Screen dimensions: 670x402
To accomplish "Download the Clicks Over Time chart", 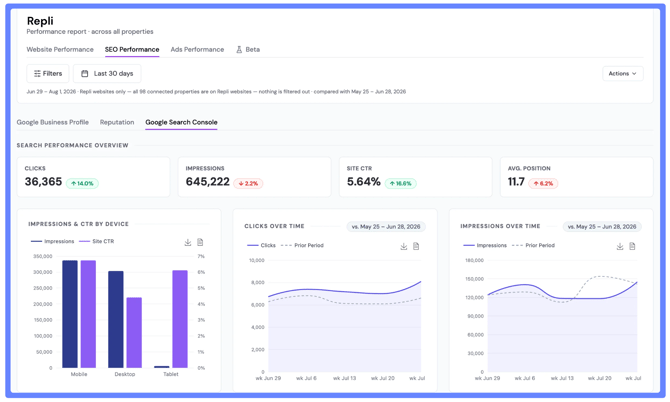I will 403,246.
